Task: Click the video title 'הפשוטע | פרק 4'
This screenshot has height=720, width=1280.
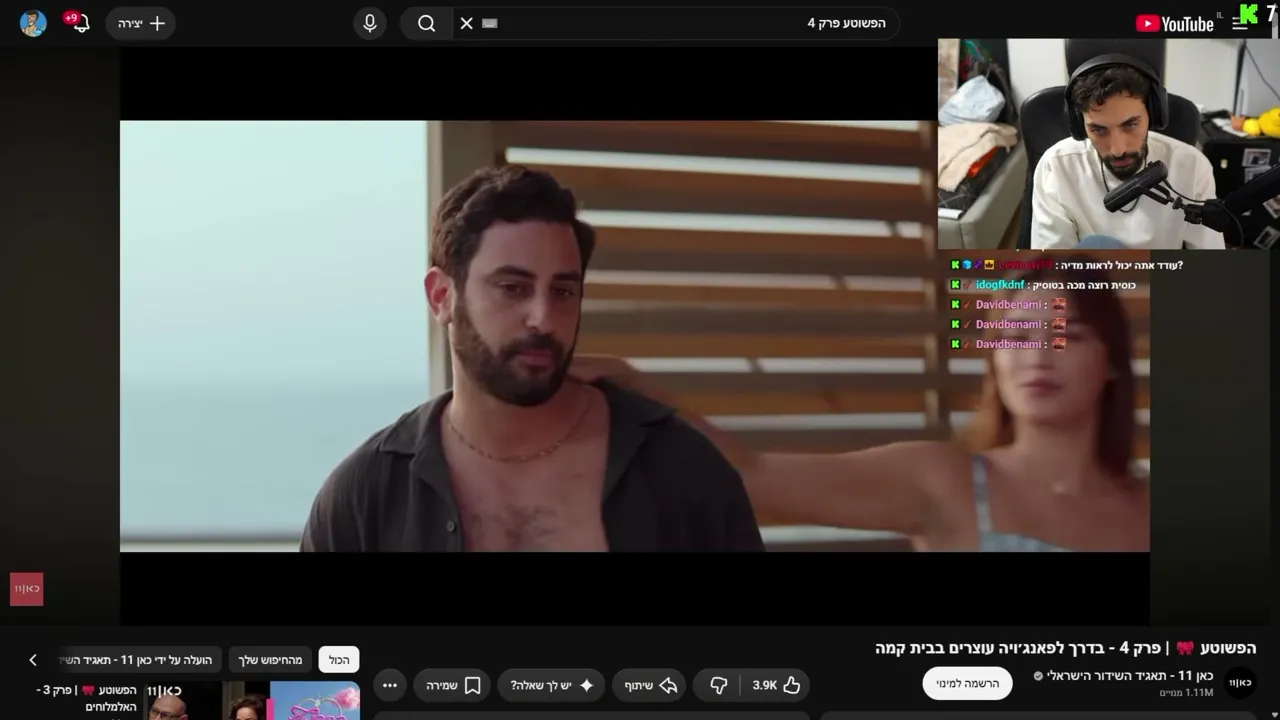Action: (1065, 648)
